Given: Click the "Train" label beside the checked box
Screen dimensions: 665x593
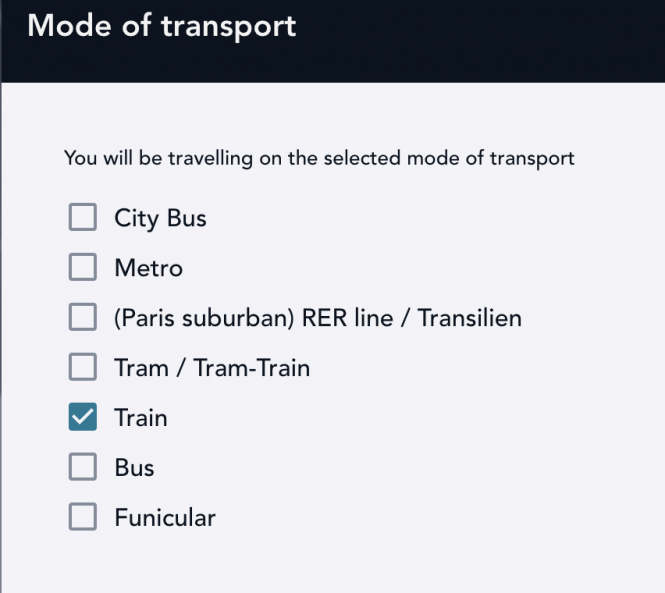Looking at the screenshot, I should coord(141,418).
